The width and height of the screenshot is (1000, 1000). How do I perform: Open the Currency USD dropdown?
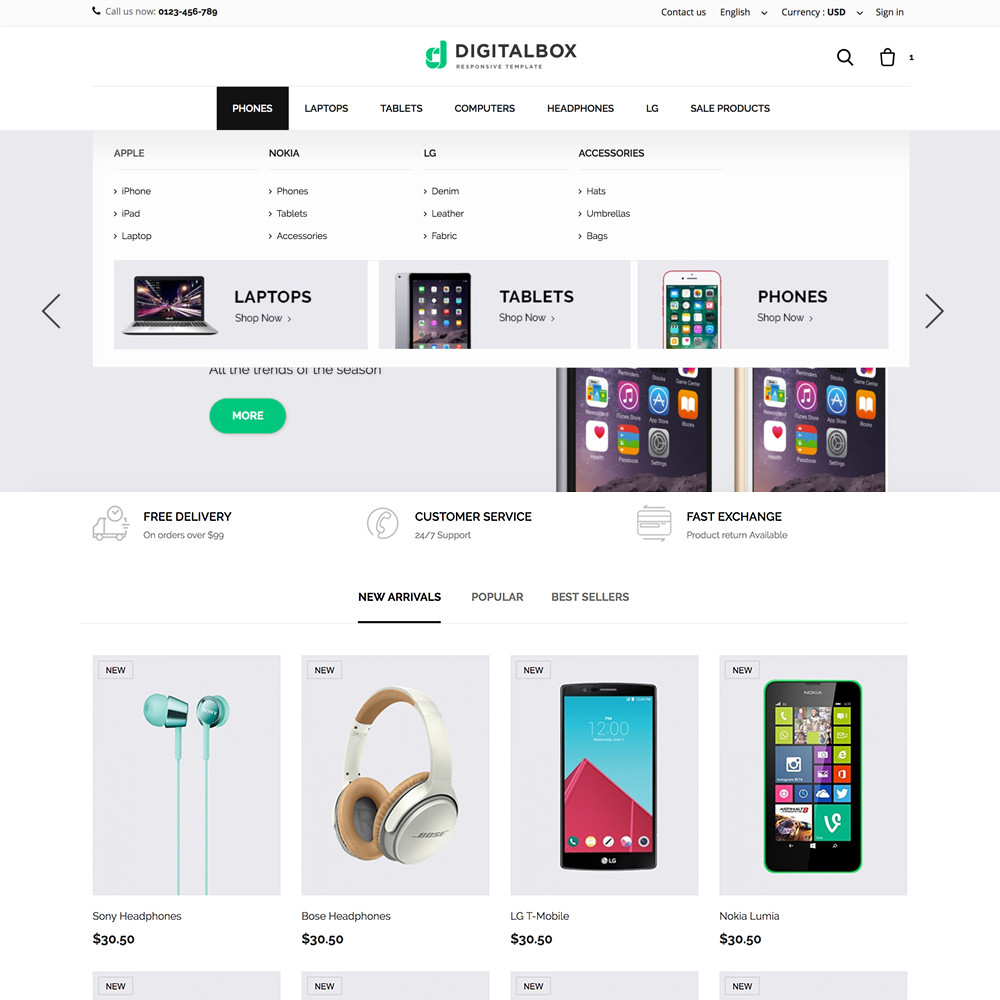point(822,12)
